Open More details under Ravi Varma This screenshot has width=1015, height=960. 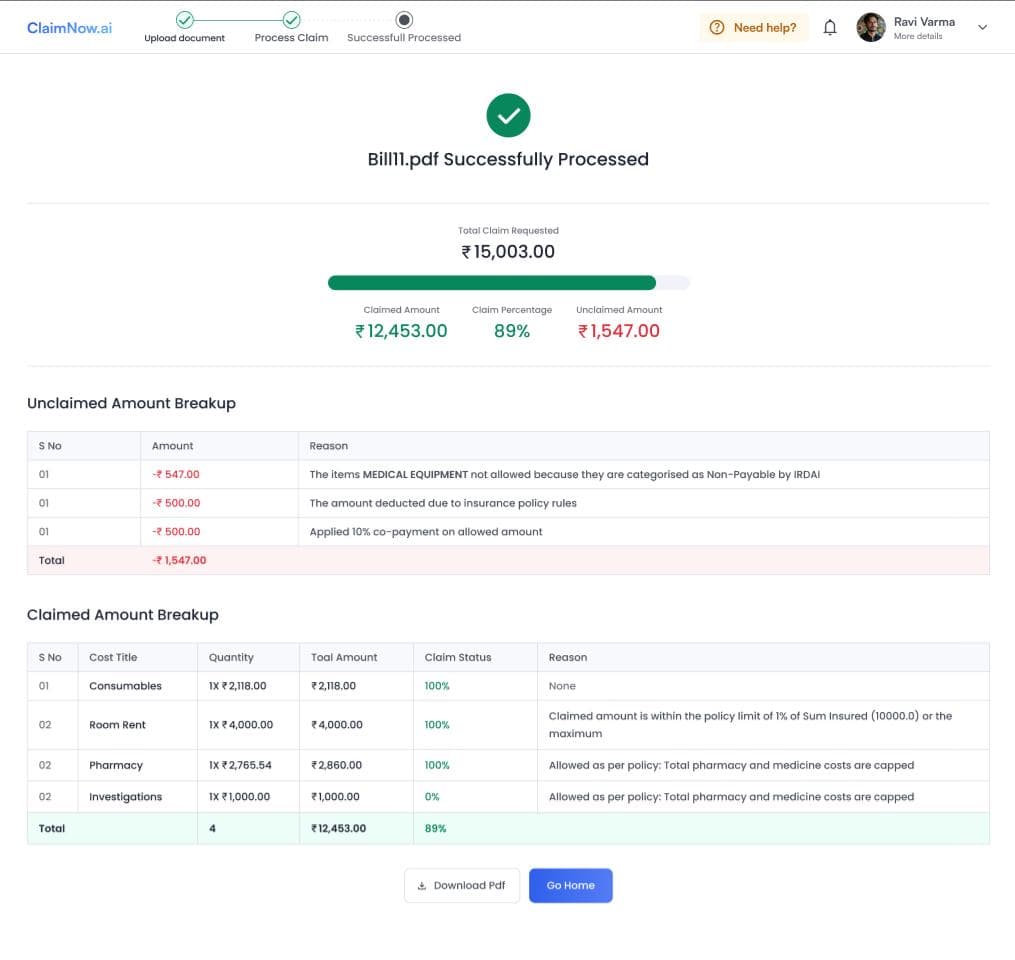(924, 33)
